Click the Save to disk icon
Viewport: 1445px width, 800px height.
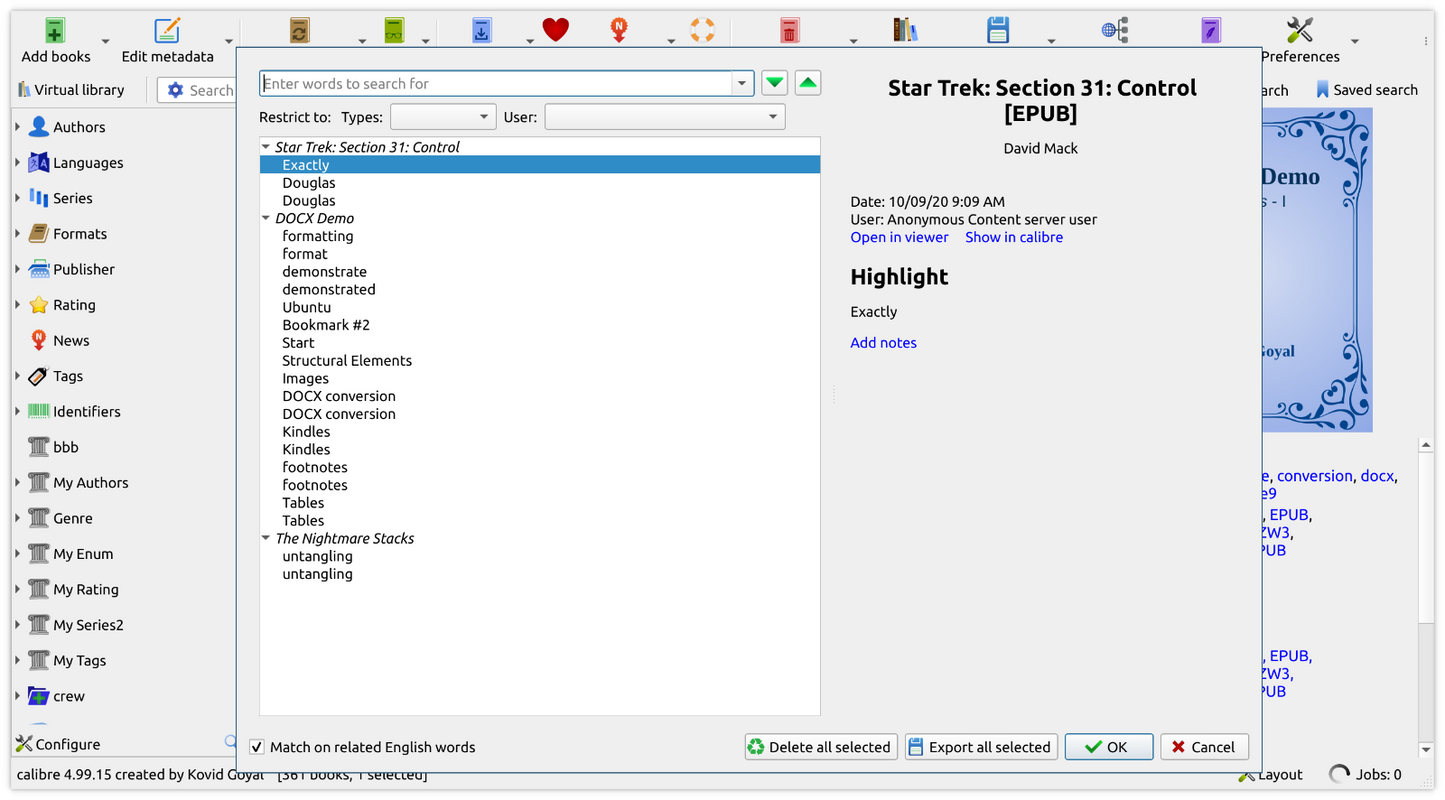[x=997, y=29]
